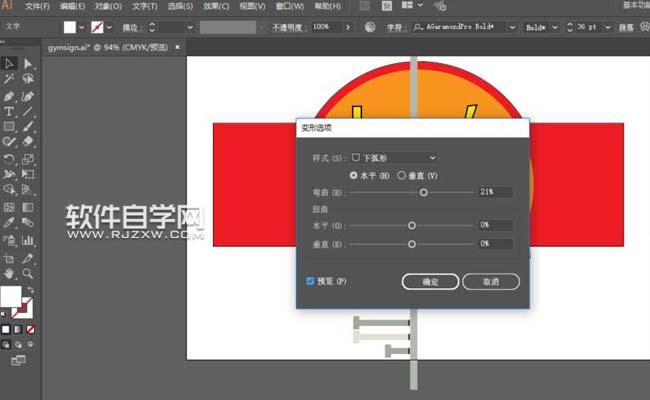This screenshot has height=400, width=650.
Task: Select the 垂直 (Vertical) radio button
Action: pyautogui.click(x=402, y=174)
